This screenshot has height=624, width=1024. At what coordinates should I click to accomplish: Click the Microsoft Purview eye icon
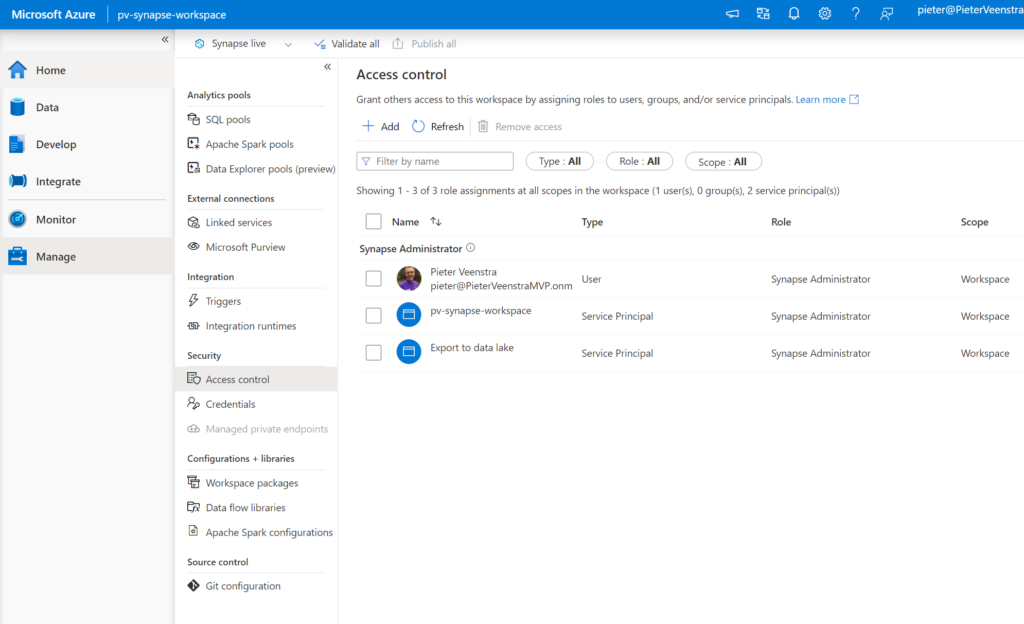193,247
